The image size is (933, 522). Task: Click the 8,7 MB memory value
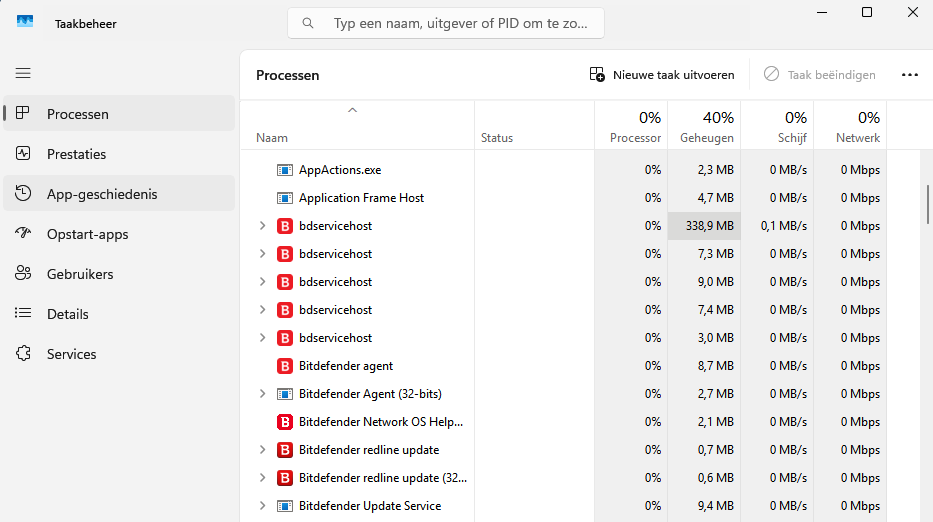pos(716,365)
